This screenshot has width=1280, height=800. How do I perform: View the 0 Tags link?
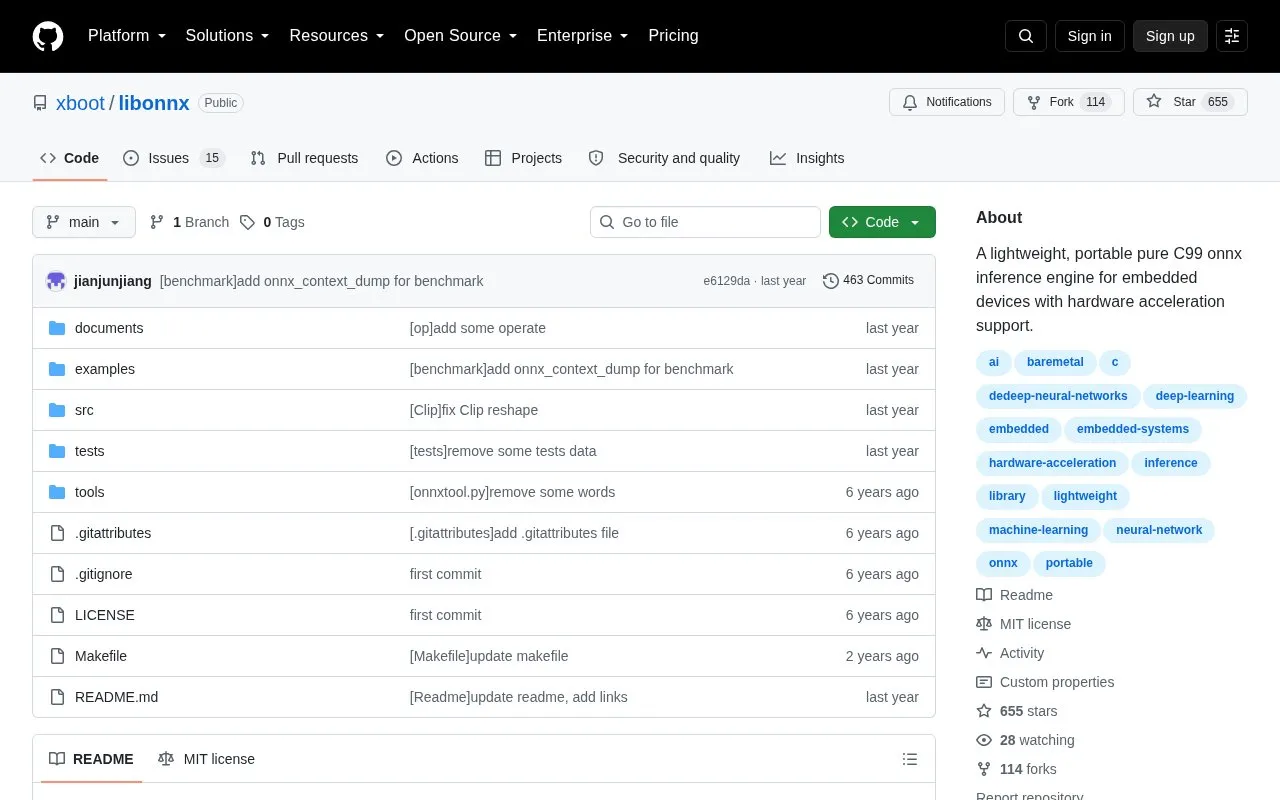pos(272,222)
